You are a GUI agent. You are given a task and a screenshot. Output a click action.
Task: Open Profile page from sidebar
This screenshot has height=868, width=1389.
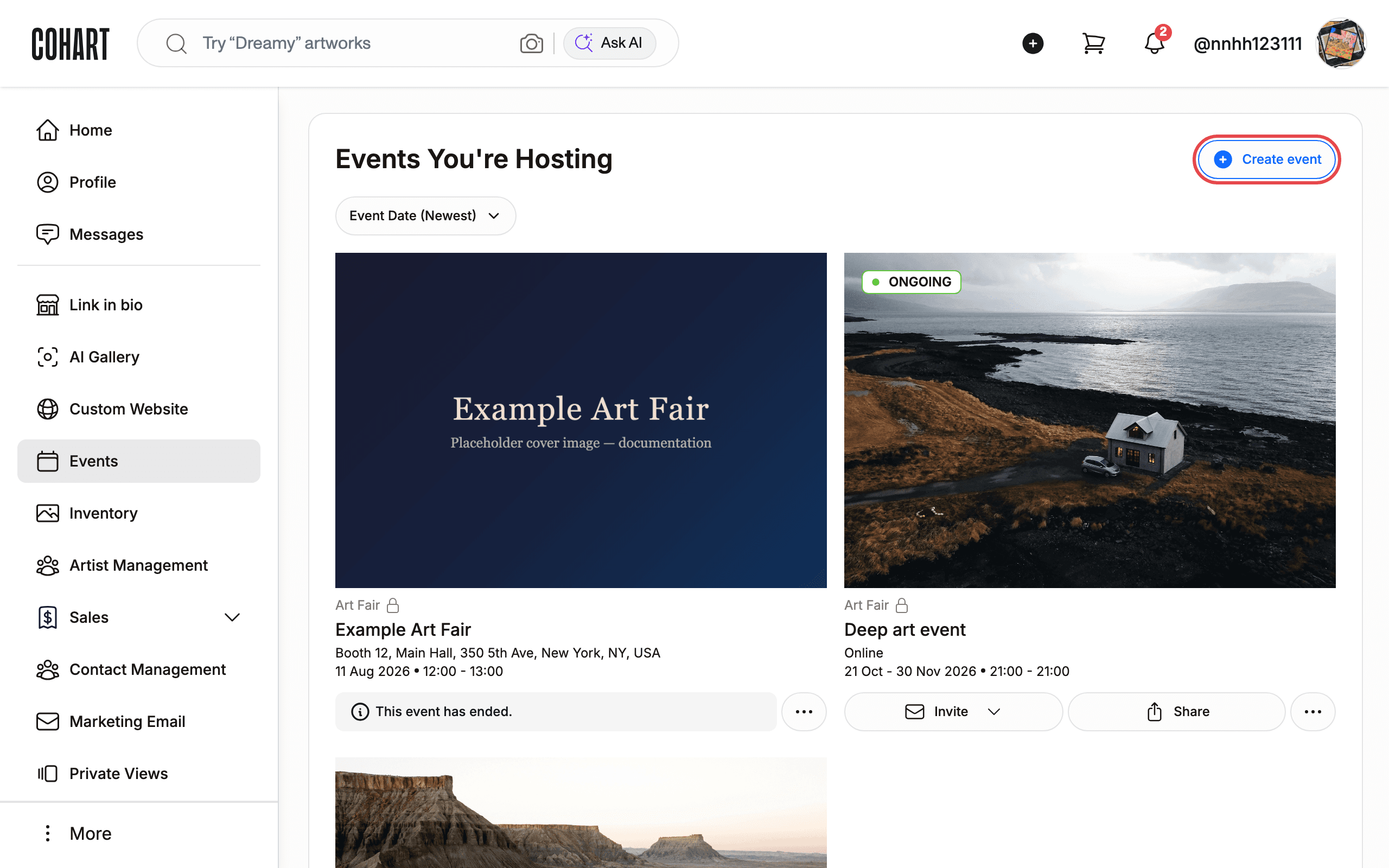[x=138, y=183]
